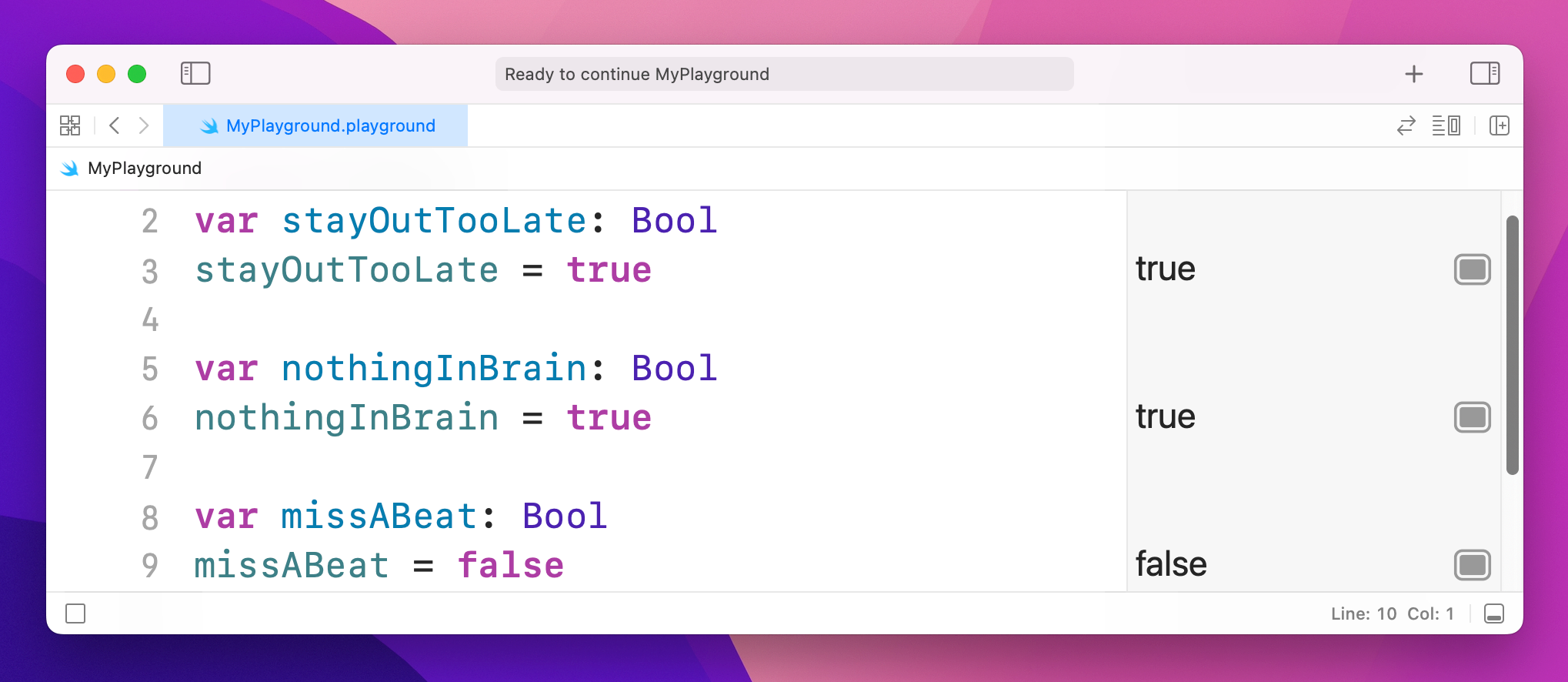The width and height of the screenshot is (1568, 682).
Task: Show inline result for missABeat false
Action: coord(1472,565)
